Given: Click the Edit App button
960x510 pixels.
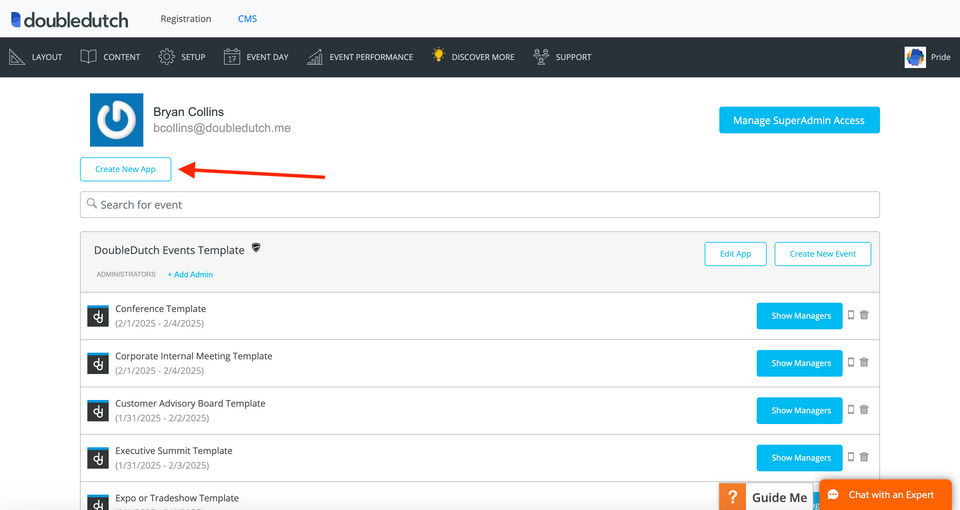Looking at the screenshot, I should [735, 253].
